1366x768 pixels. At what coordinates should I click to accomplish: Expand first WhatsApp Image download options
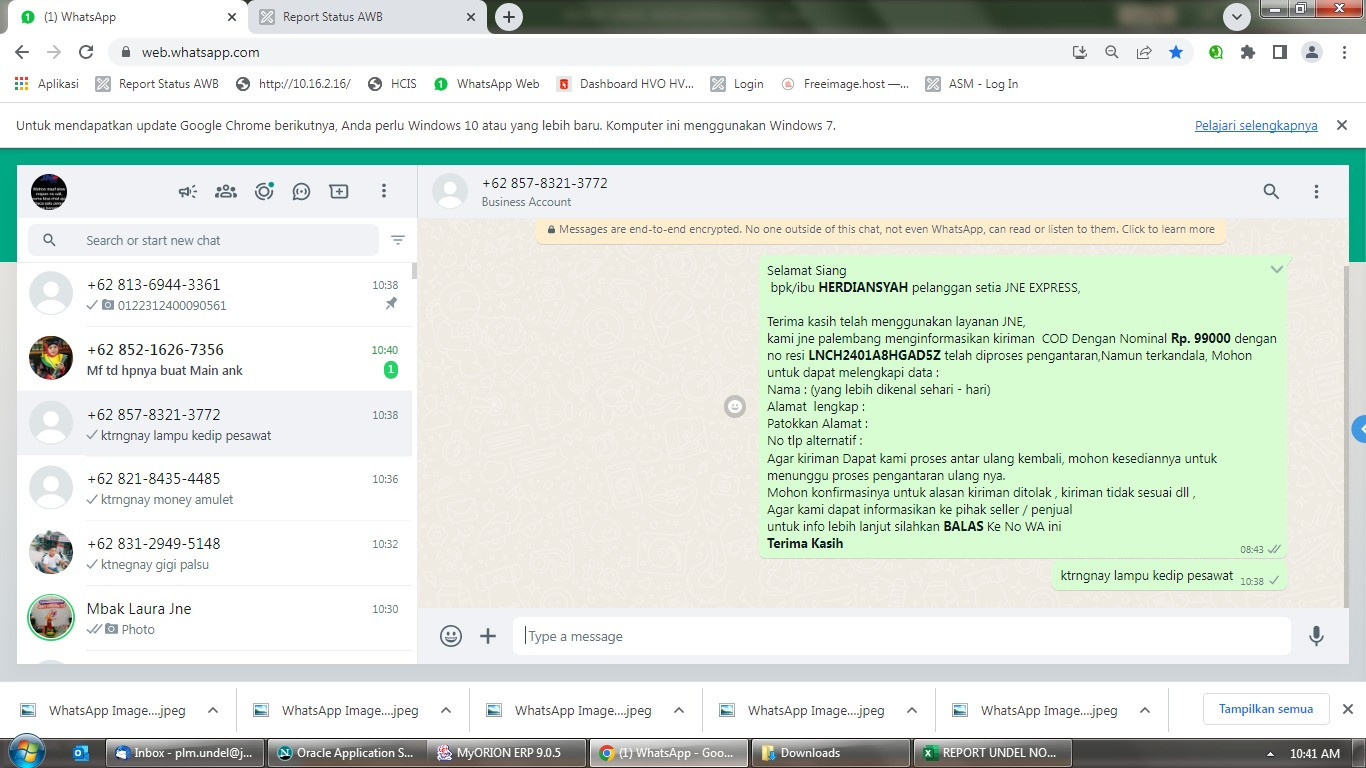(x=213, y=710)
